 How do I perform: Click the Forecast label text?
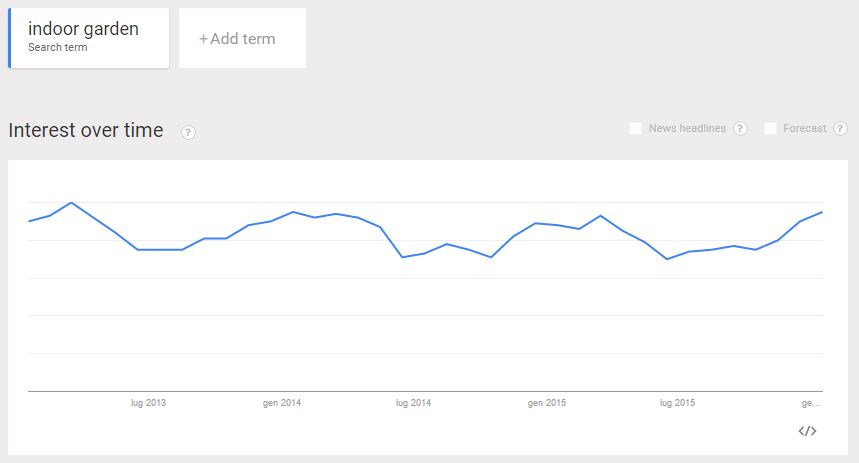pyautogui.click(x=804, y=128)
